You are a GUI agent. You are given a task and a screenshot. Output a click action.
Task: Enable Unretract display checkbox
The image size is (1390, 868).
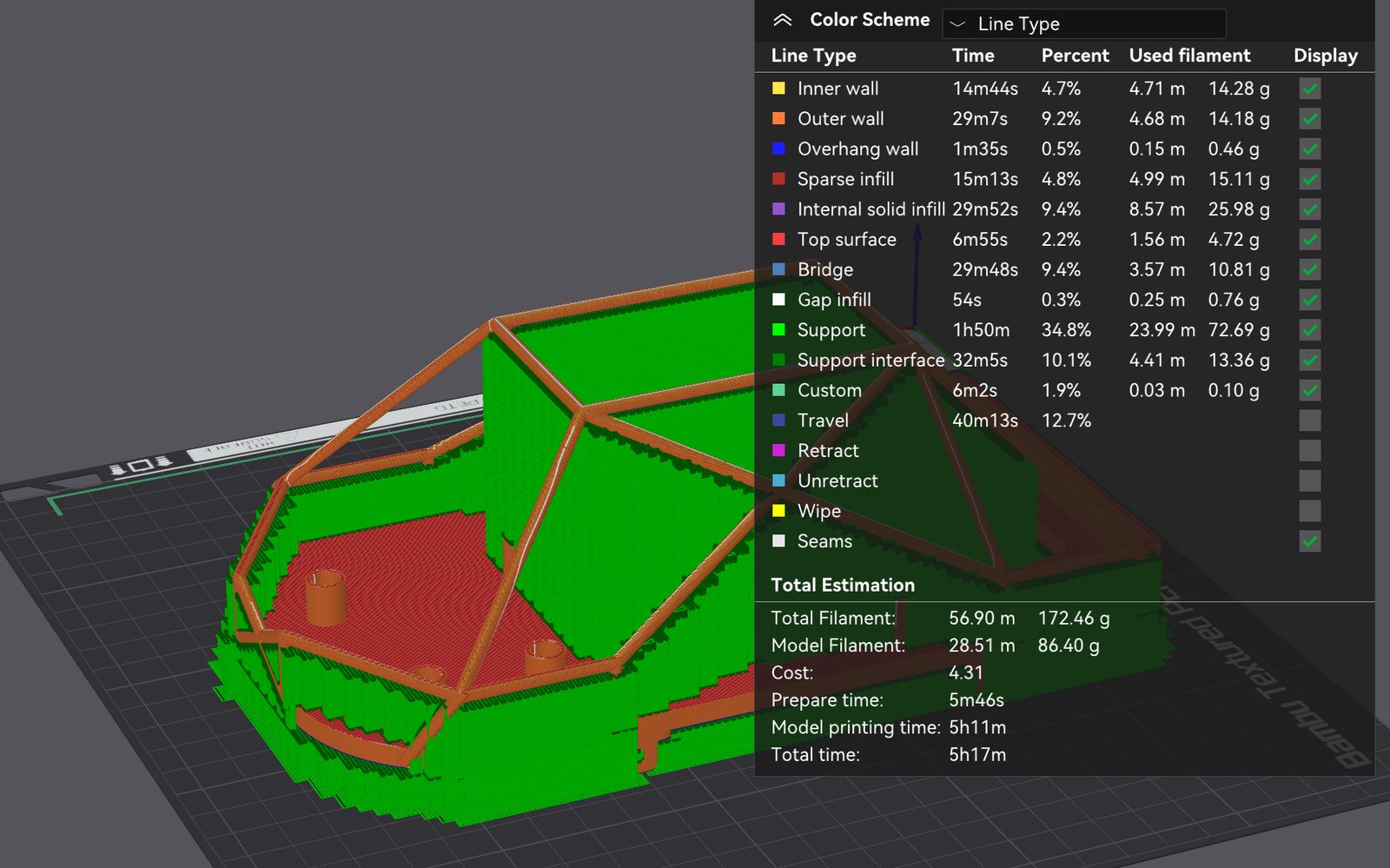(x=1310, y=480)
